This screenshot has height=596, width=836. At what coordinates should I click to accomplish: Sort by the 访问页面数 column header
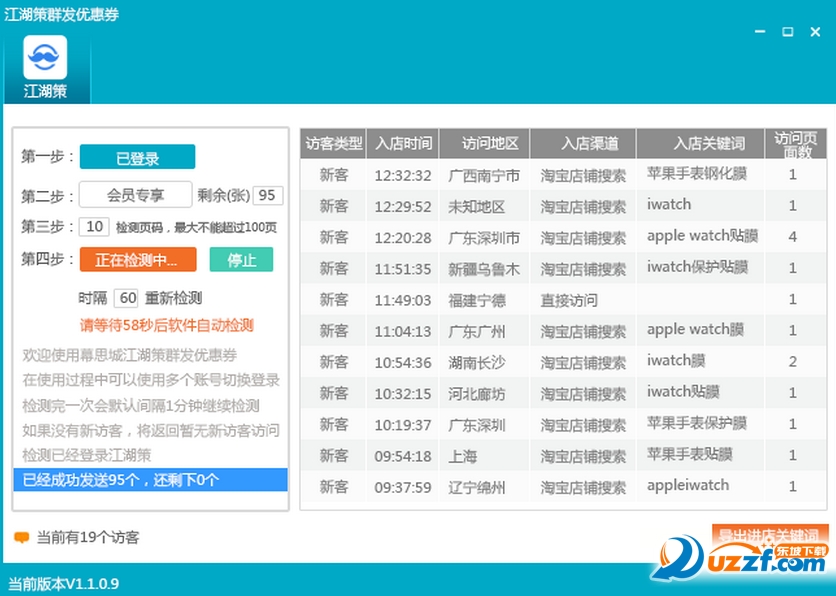[x=796, y=143]
